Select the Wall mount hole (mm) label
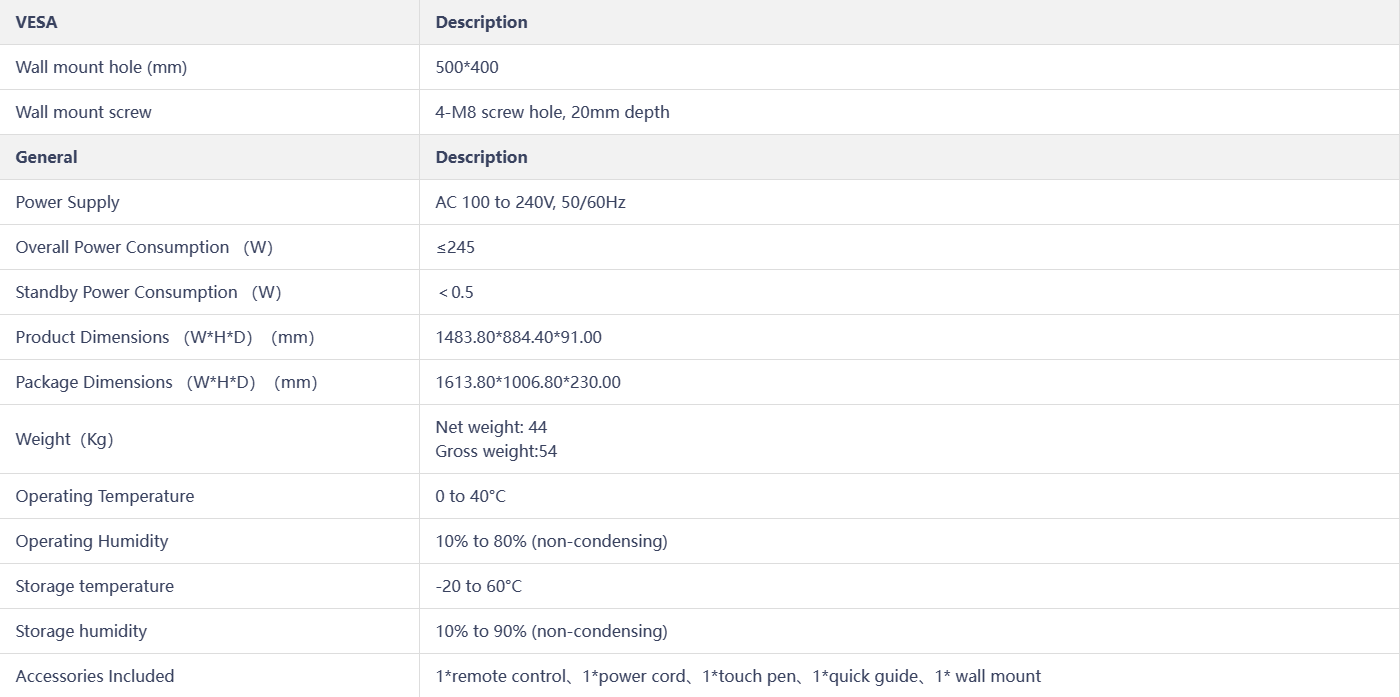The height and width of the screenshot is (697, 1400). click(x=101, y=67)
